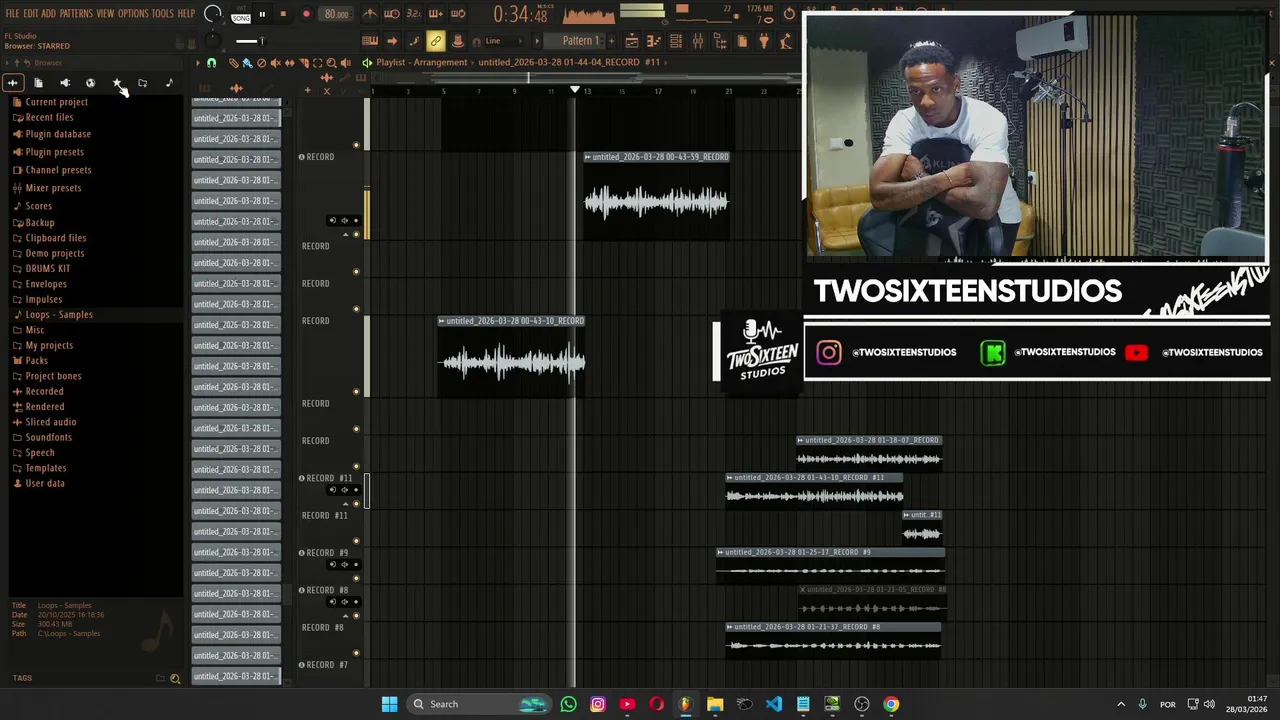Open the browser files tab icon
Image resolution: width=1280 pixels, height=720 pixels.
click(38, 83)
